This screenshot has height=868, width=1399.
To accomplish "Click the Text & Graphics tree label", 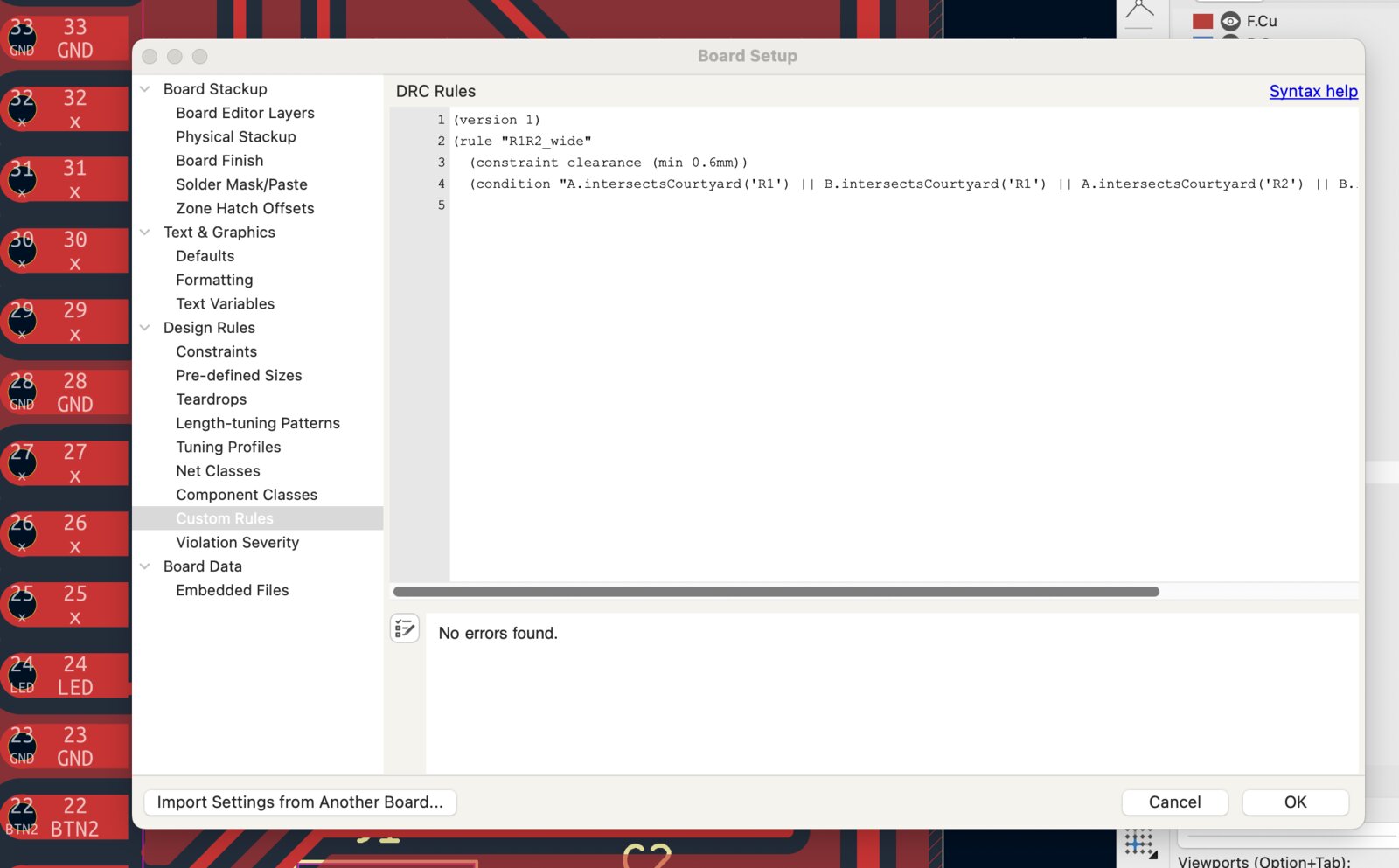I will 219,233.
